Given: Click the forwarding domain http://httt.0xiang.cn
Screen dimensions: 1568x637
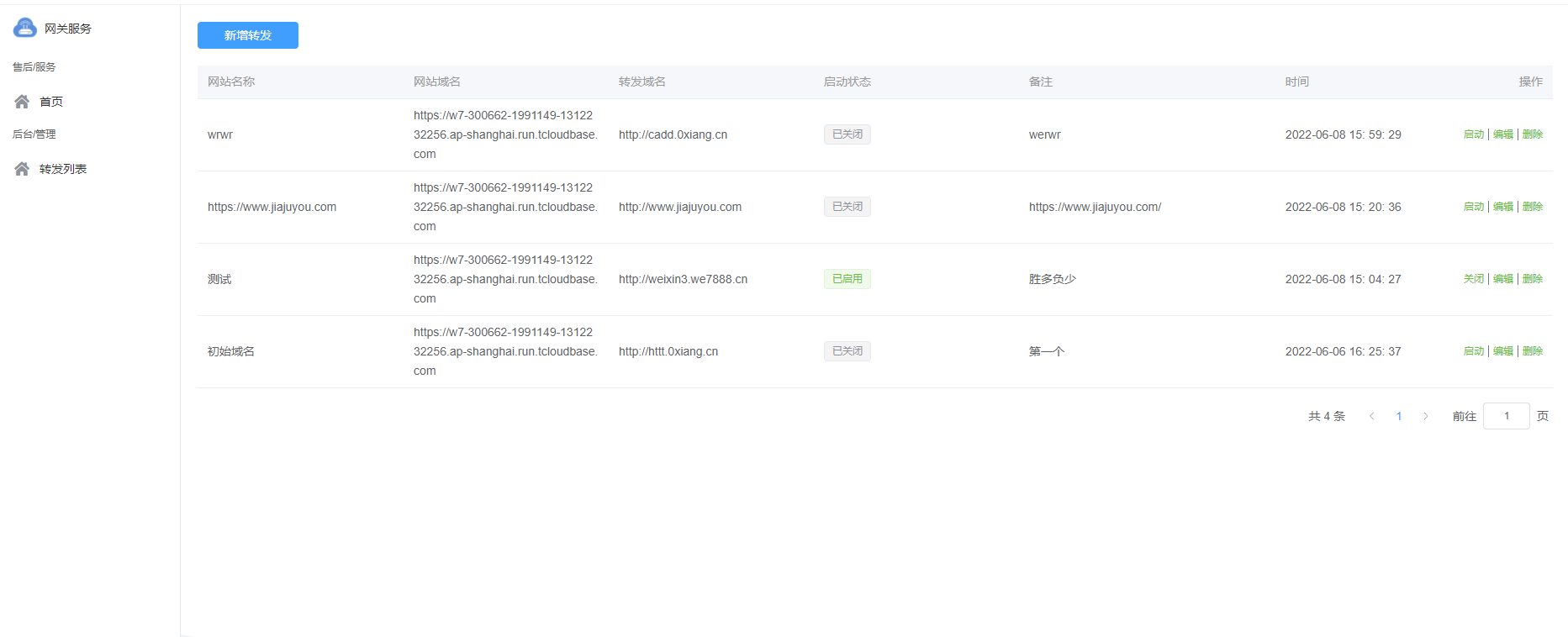Looking at the screenshot, I should point(668,351).
